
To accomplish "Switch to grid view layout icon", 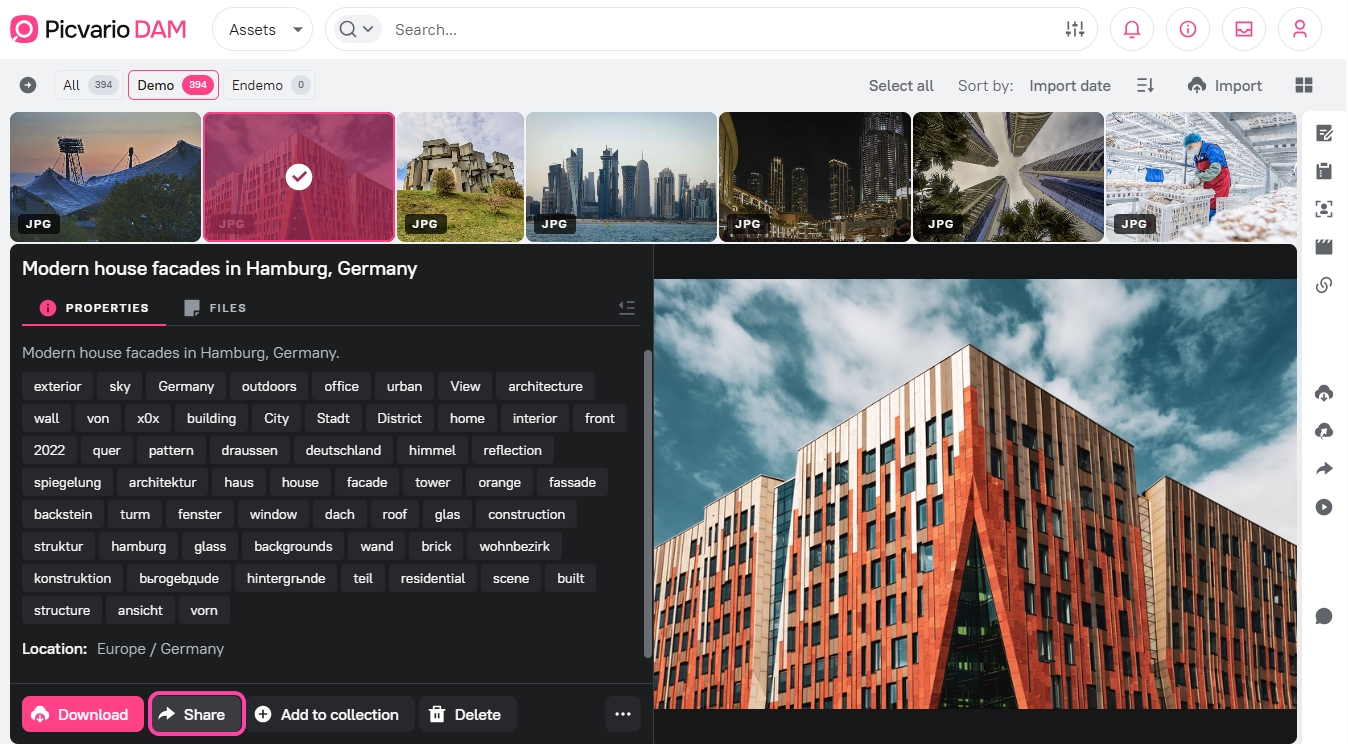I will click(1304, 86).
